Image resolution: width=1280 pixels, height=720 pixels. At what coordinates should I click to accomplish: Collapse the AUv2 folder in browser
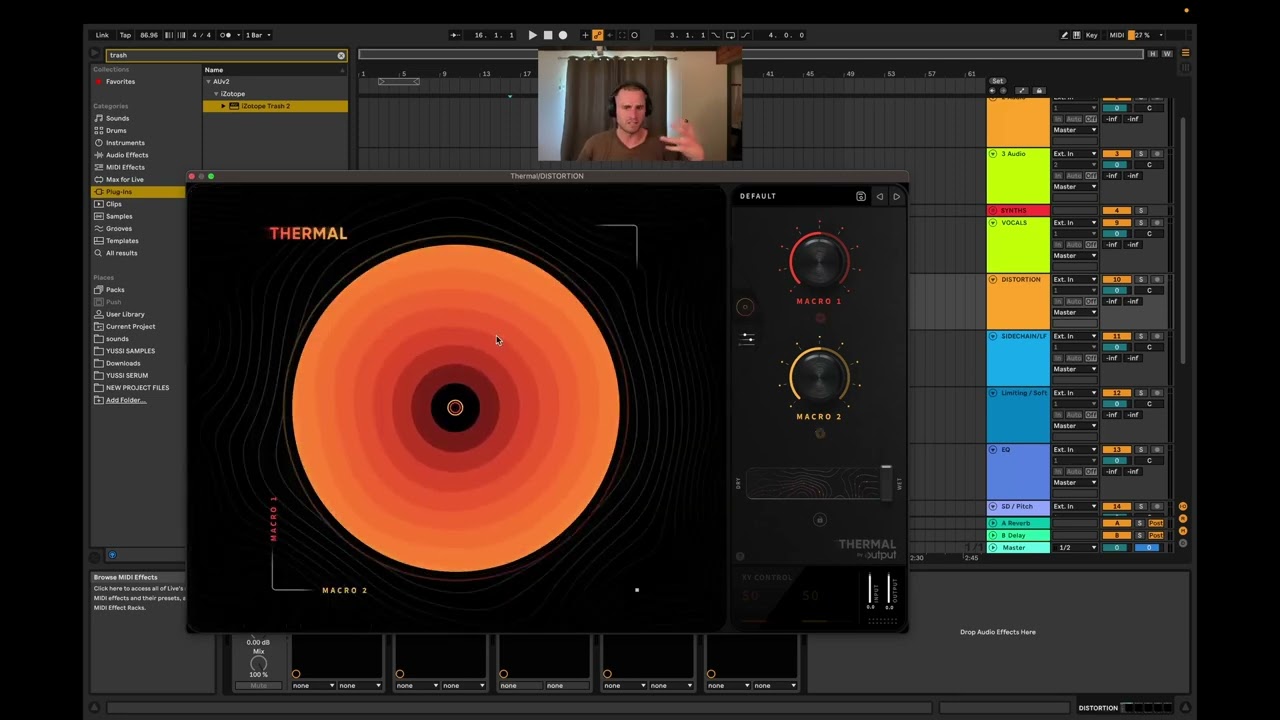coord(209,82)
